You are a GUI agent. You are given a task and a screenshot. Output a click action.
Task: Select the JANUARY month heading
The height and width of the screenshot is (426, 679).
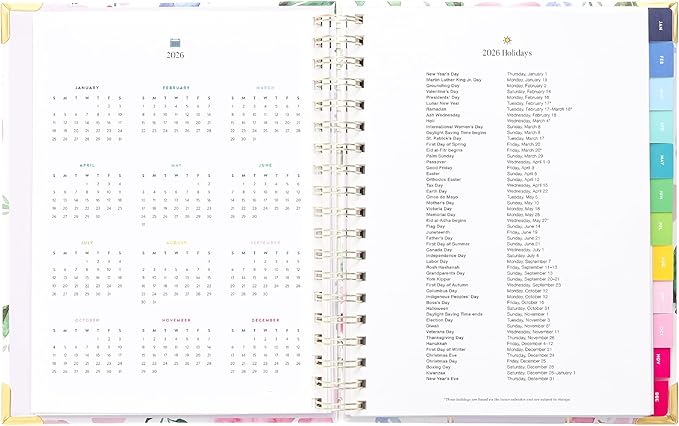coord(87,88)
